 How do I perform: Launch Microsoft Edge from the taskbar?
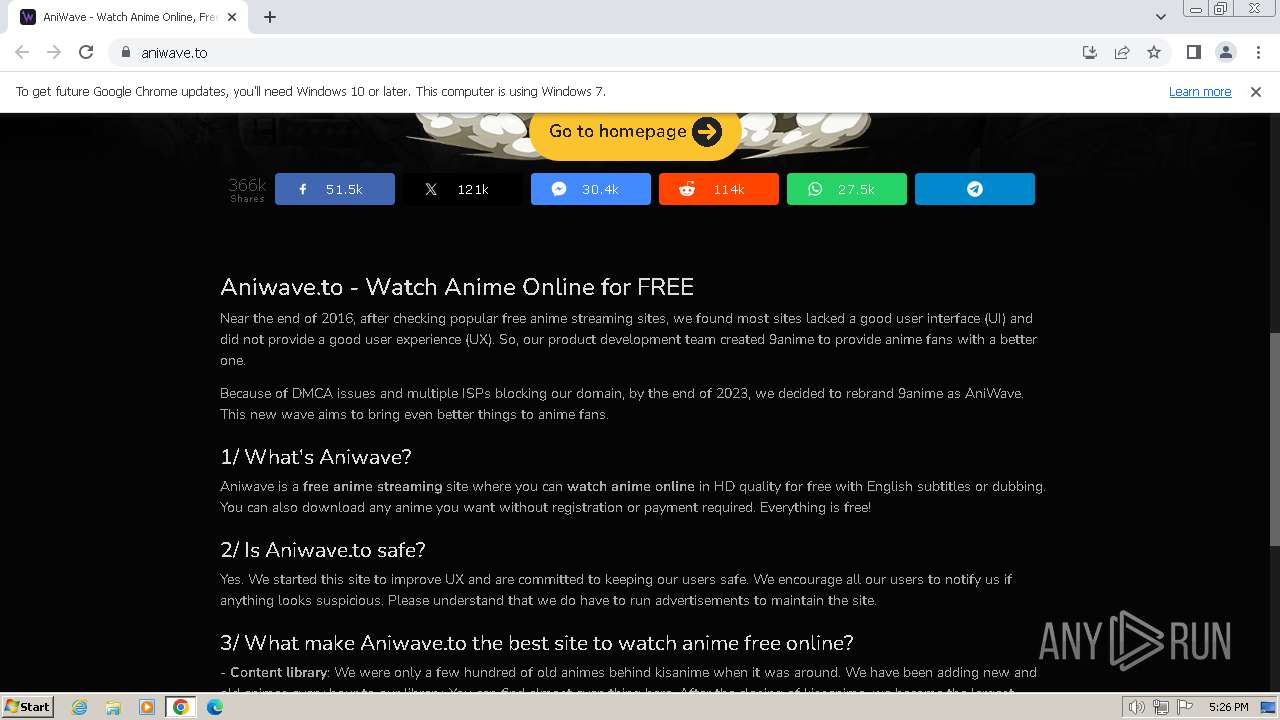pos(215,707)
